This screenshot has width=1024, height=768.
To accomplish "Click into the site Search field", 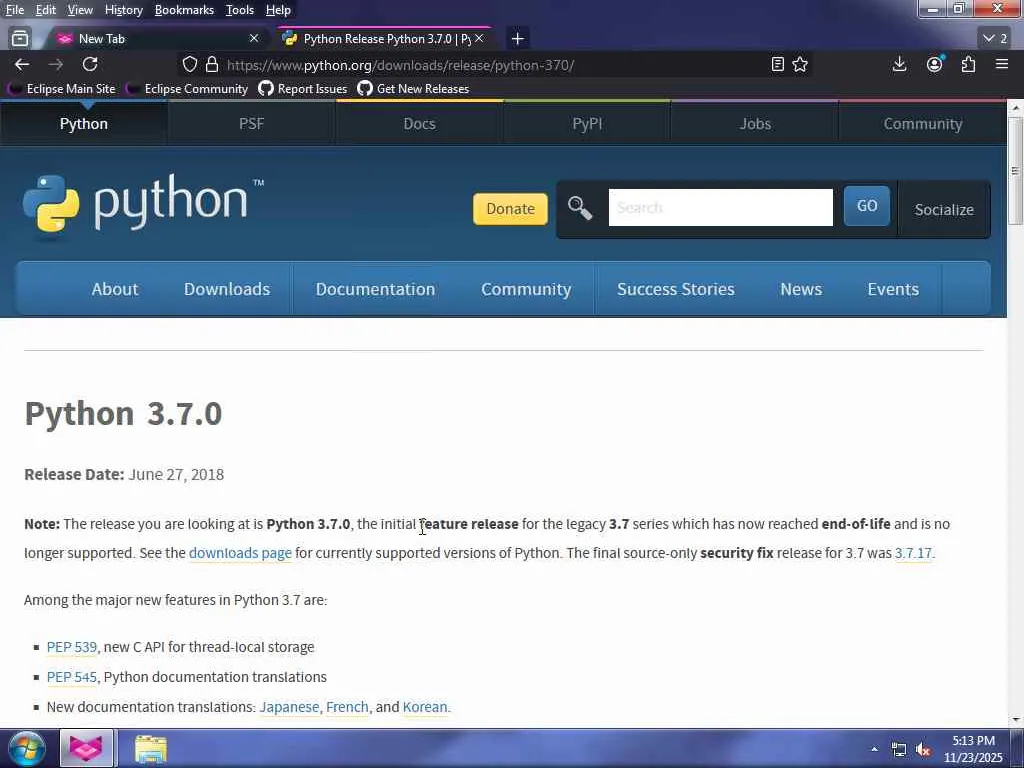I will point(720,208).
